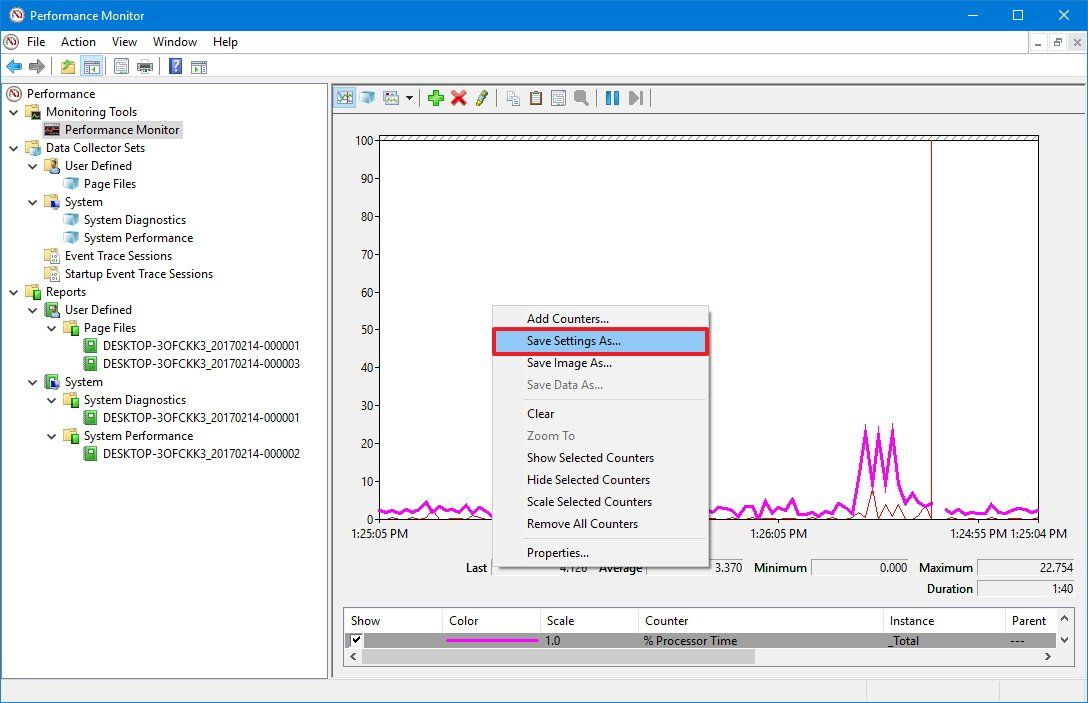Open the Action menu

click(78, 42)
